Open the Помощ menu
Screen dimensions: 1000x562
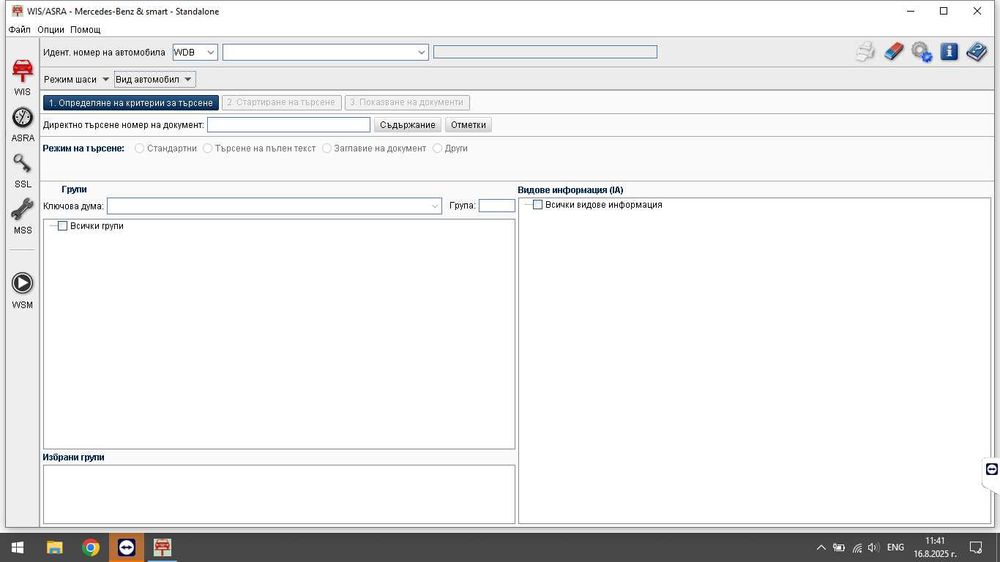[x=85, y=29]
